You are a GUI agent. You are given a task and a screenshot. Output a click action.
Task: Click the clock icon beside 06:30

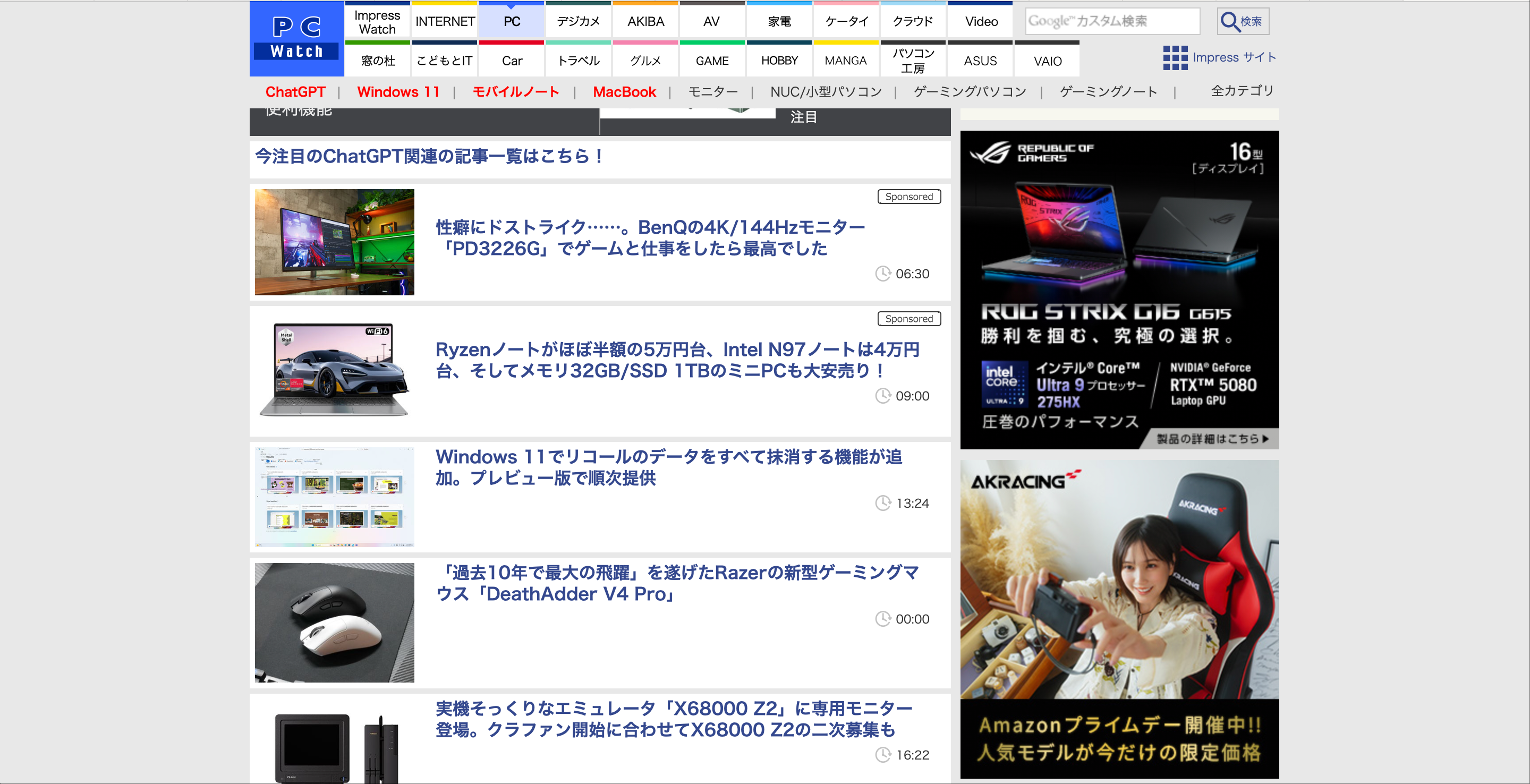tap(883, 274)
